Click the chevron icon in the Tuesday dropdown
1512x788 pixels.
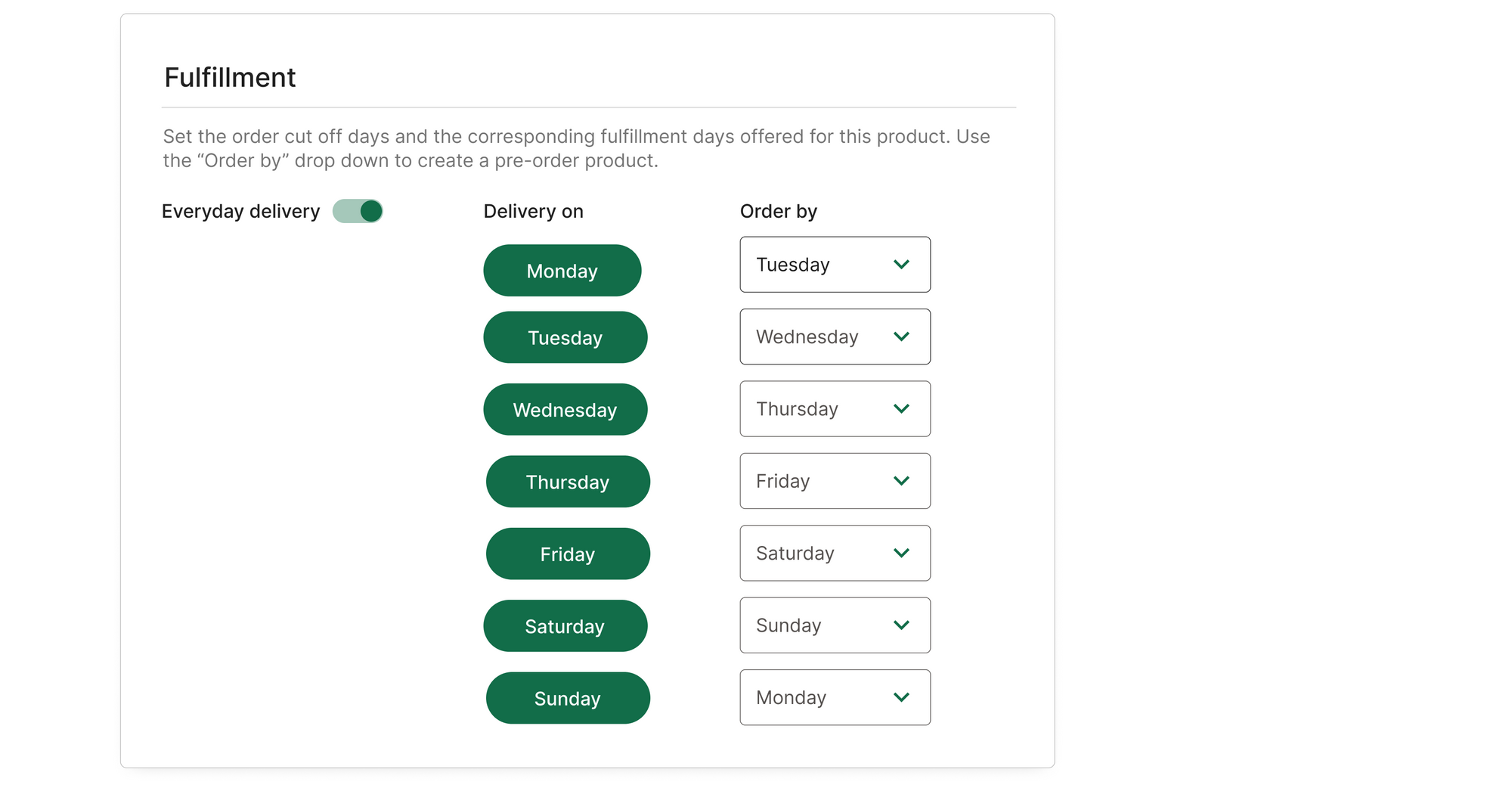[901, 265]
